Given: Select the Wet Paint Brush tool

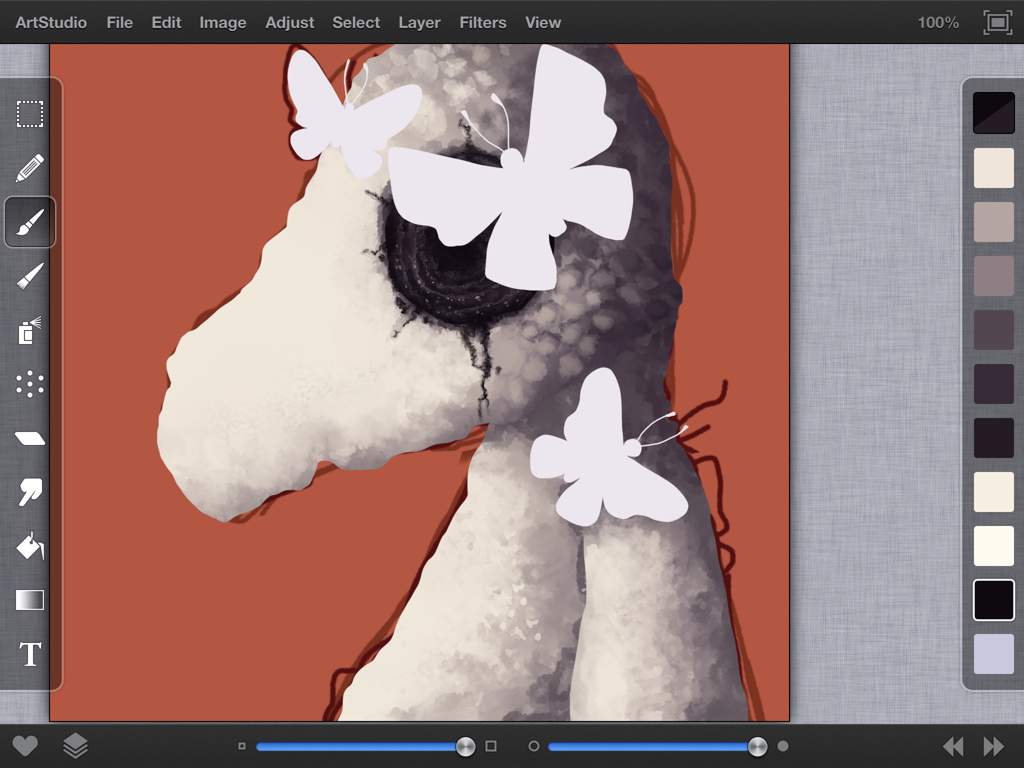Looking at the screenshot, I should pos(30,276).
